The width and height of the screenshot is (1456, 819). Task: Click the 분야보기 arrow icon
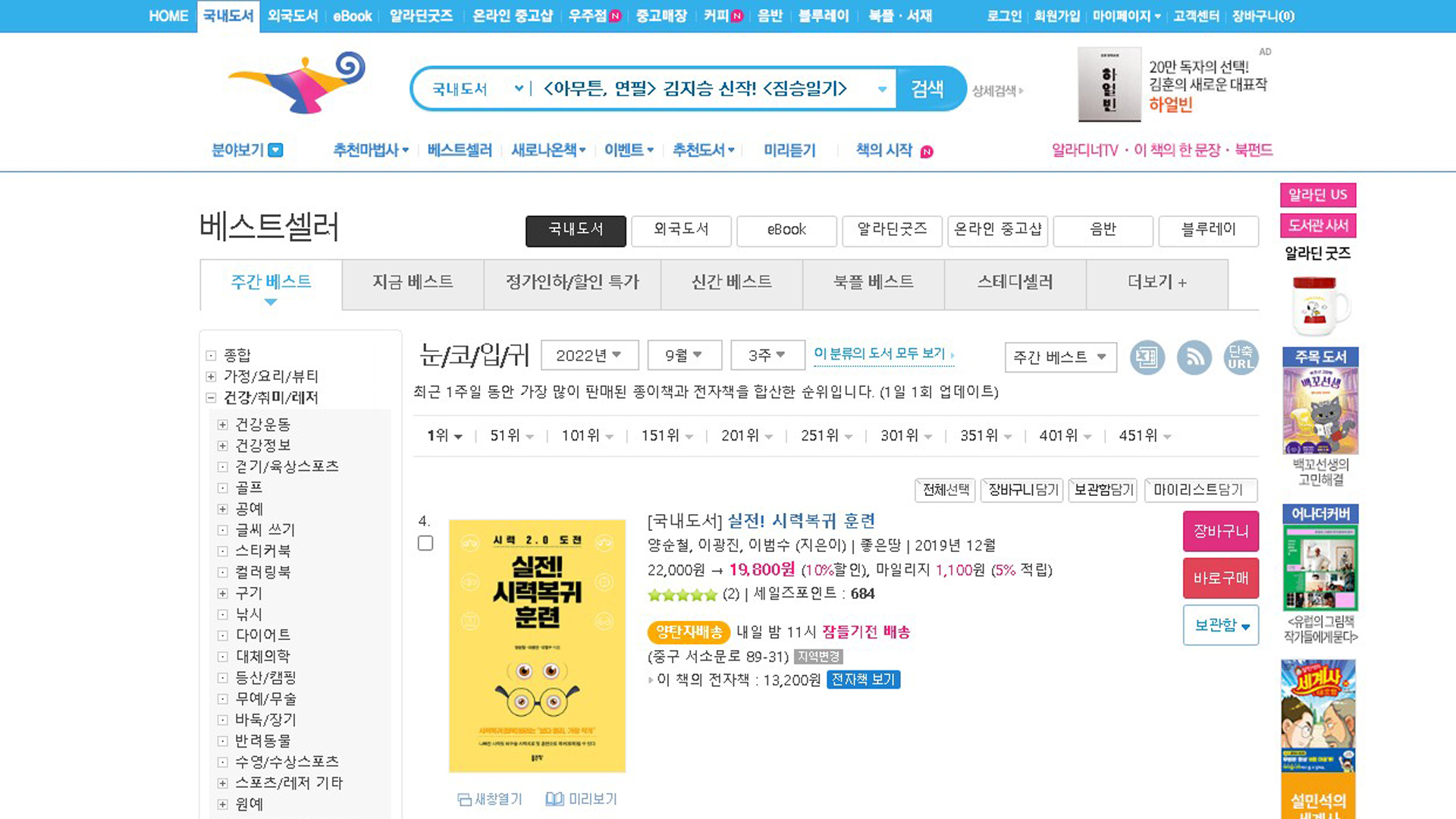point(276,150)
